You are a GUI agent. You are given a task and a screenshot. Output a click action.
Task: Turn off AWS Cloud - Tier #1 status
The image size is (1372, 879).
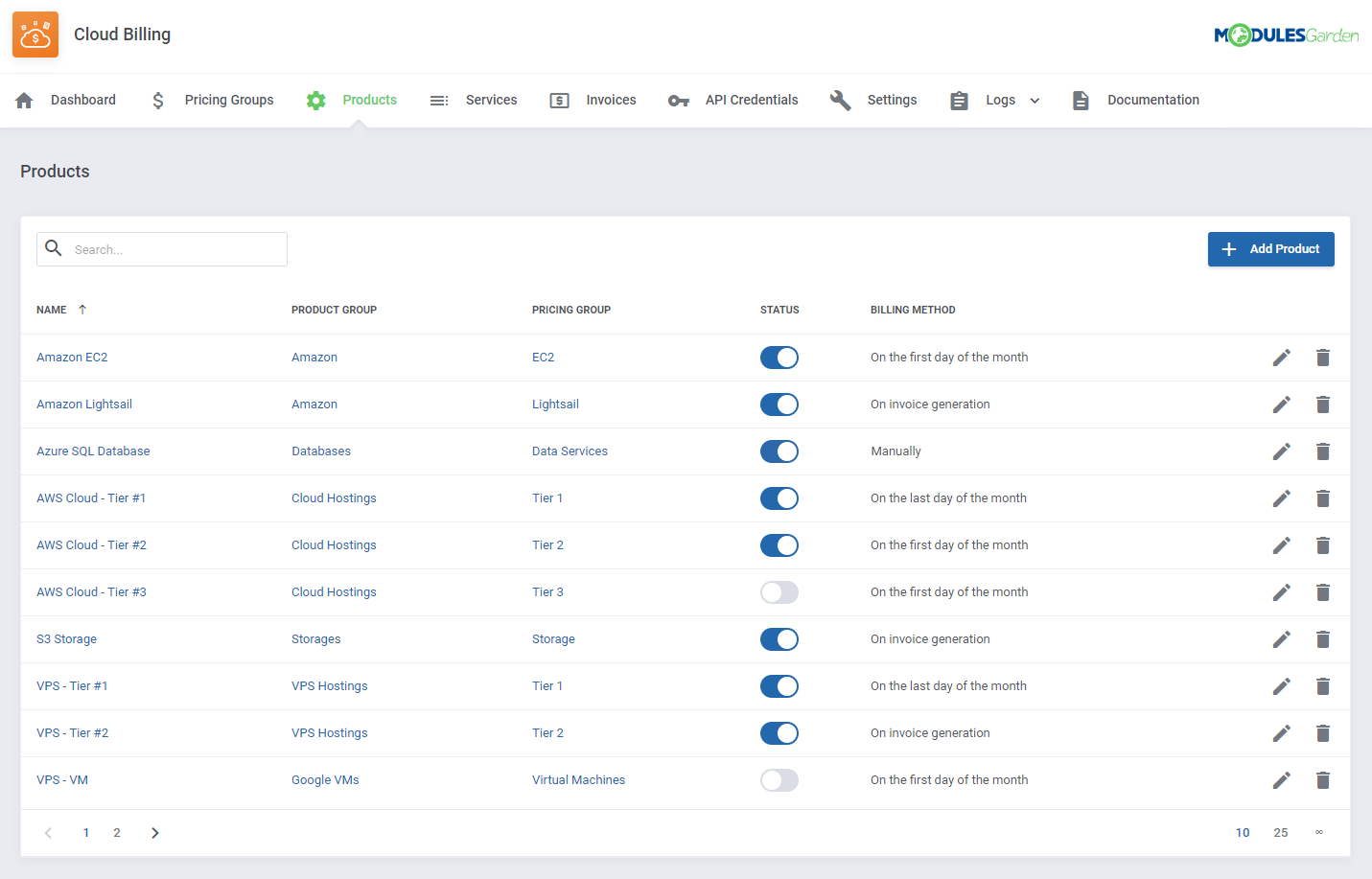(779, 498)
